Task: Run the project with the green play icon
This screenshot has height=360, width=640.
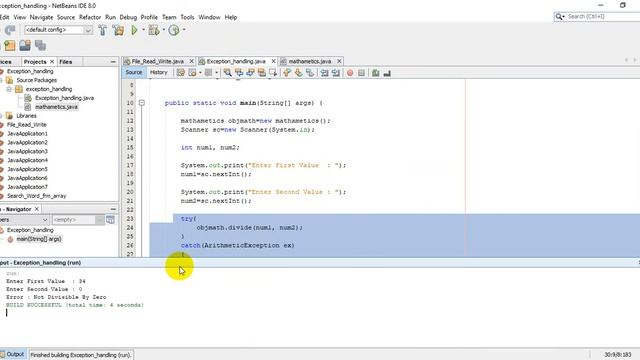Action: [134, 30]
